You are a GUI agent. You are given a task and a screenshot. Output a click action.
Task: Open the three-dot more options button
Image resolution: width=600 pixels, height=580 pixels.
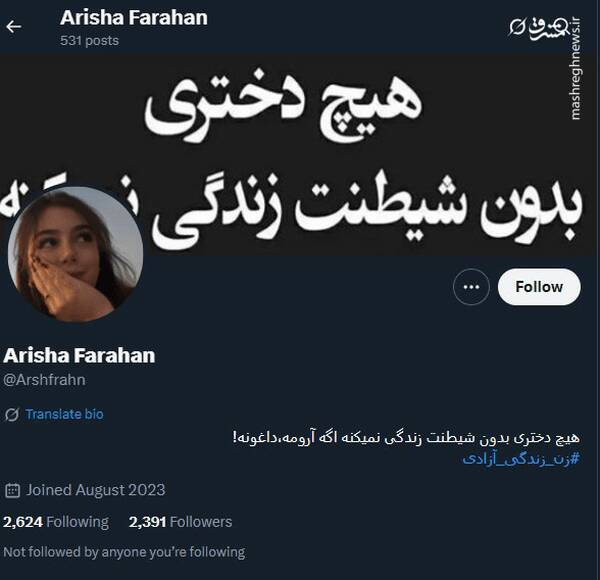pos(471,287)
